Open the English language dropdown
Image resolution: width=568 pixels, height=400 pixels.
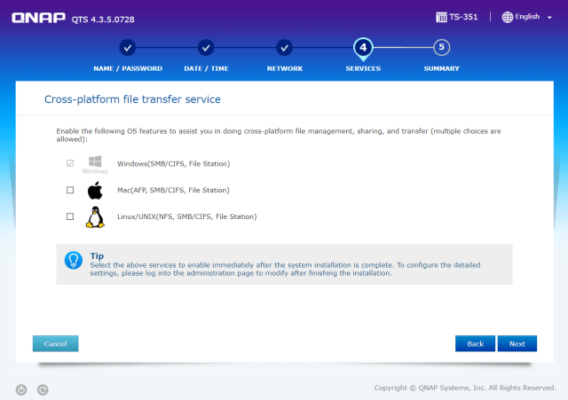coord(527,17)
